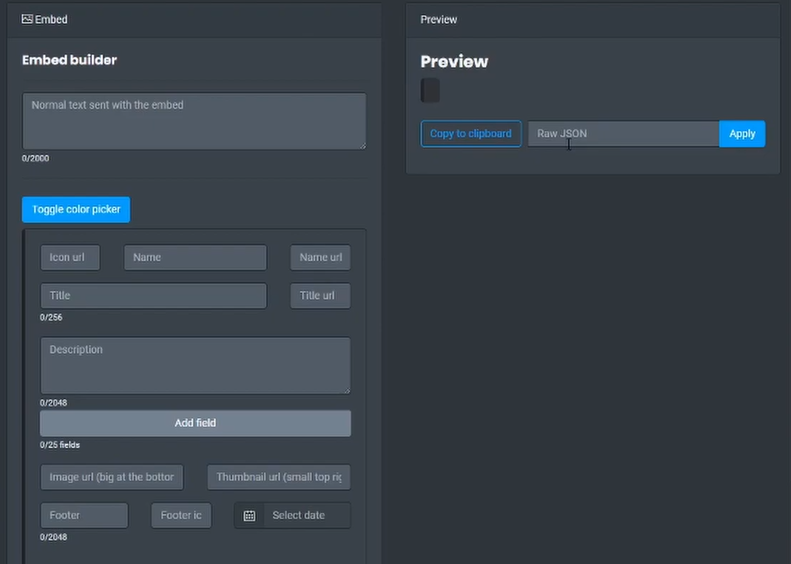The image size is (791, 564).
Task: Focus the Title url field
Action: click(x=320, y=296)
